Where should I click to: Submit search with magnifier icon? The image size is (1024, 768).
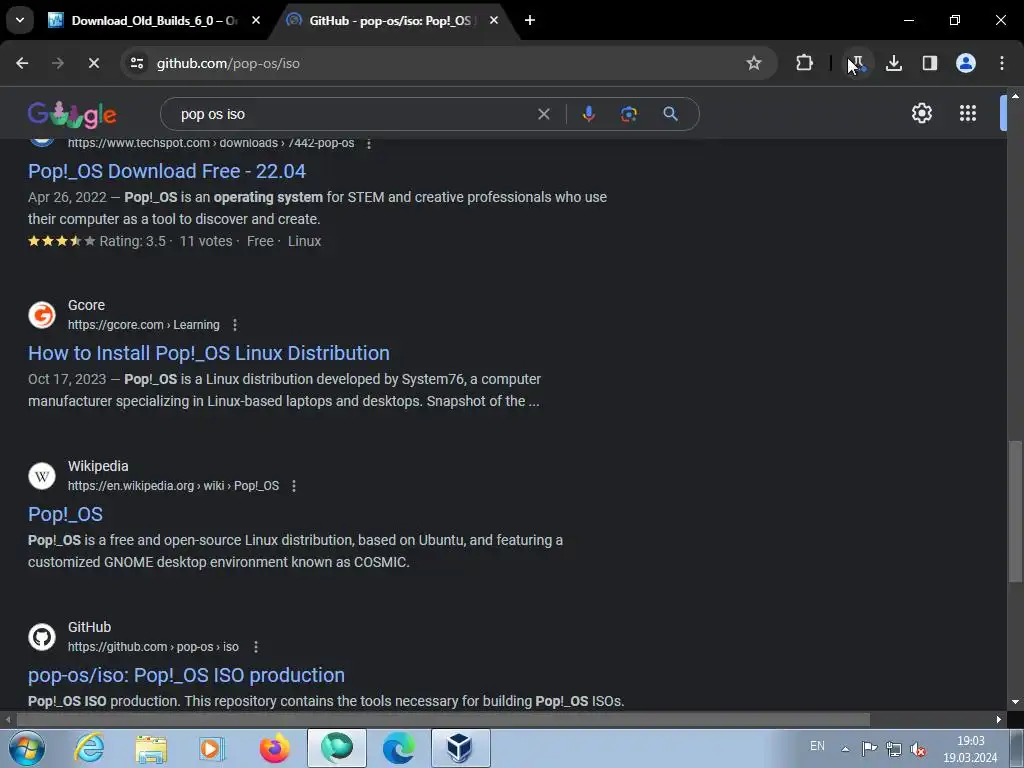tap(670, 114)
